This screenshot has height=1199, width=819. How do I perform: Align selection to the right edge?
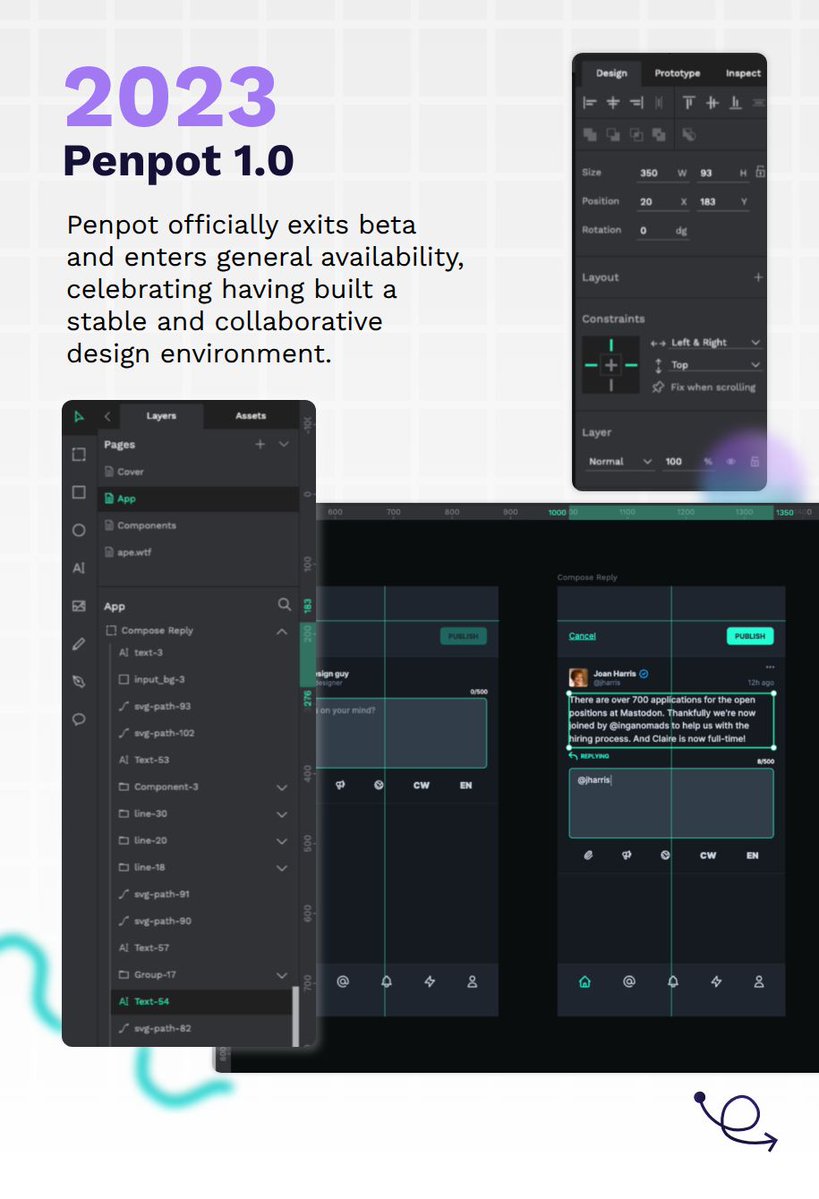pyautogui.click(x=636, y=102)
